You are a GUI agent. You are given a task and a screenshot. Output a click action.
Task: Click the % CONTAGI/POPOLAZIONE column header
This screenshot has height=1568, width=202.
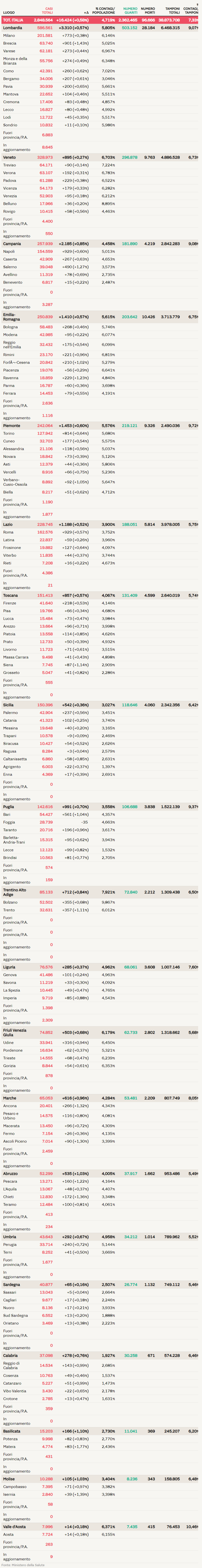pos(104,11)
